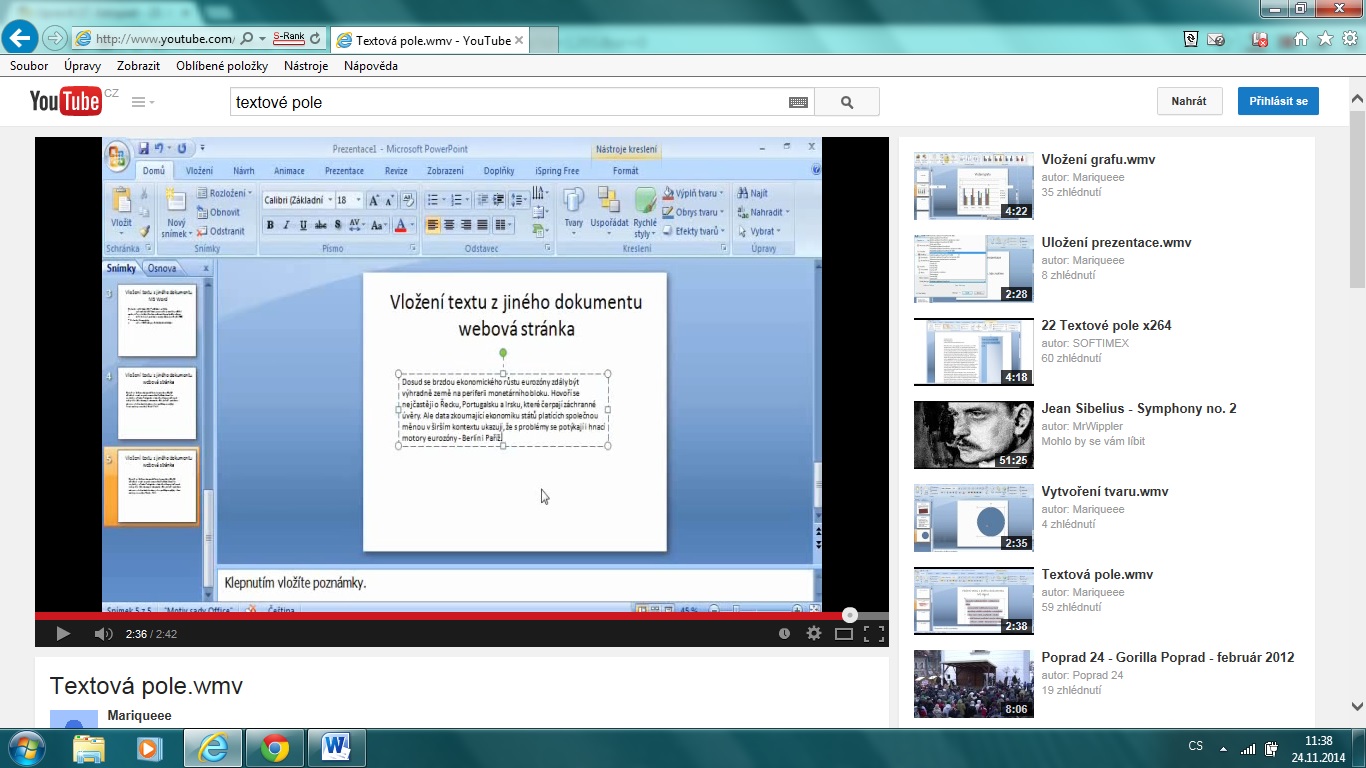
Task: Click the CS language indicator in the tray
Action: pos(1196,747)
